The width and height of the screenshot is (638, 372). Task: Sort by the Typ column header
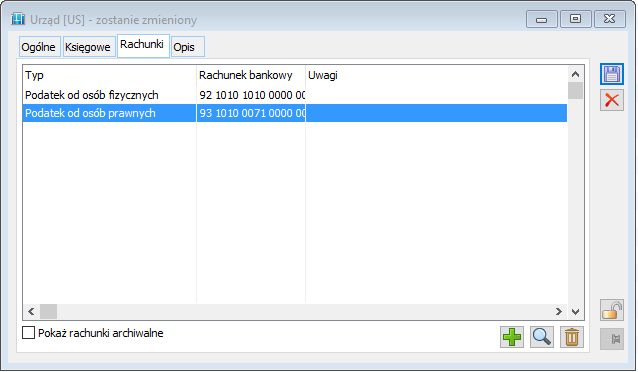(x=109, y=75)
